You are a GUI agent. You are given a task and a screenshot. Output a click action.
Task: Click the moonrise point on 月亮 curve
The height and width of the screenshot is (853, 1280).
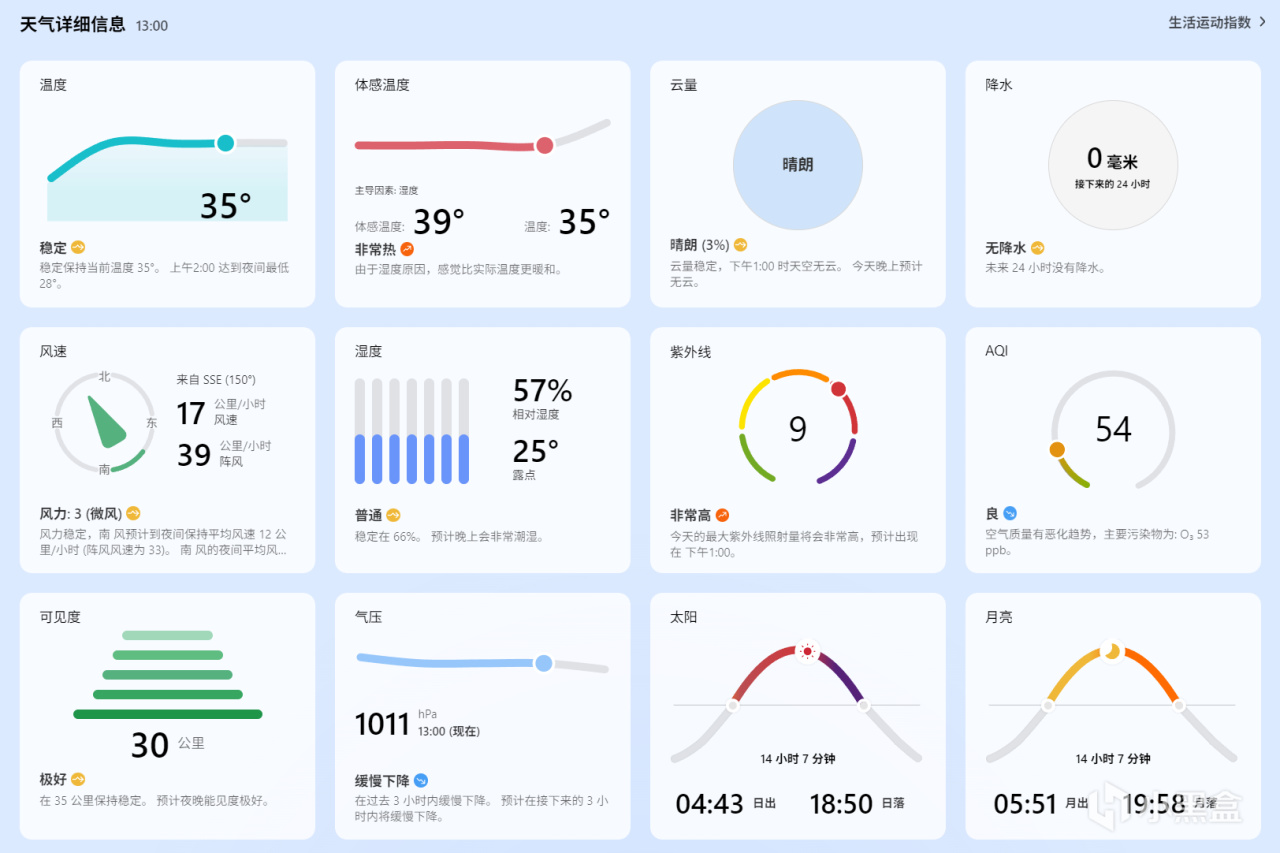1047,705
